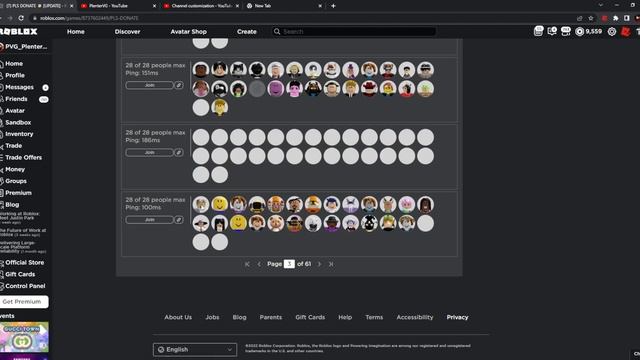Open the Help footer link
640x360 pixels.
pyautogui.click(x=345, y=317)
